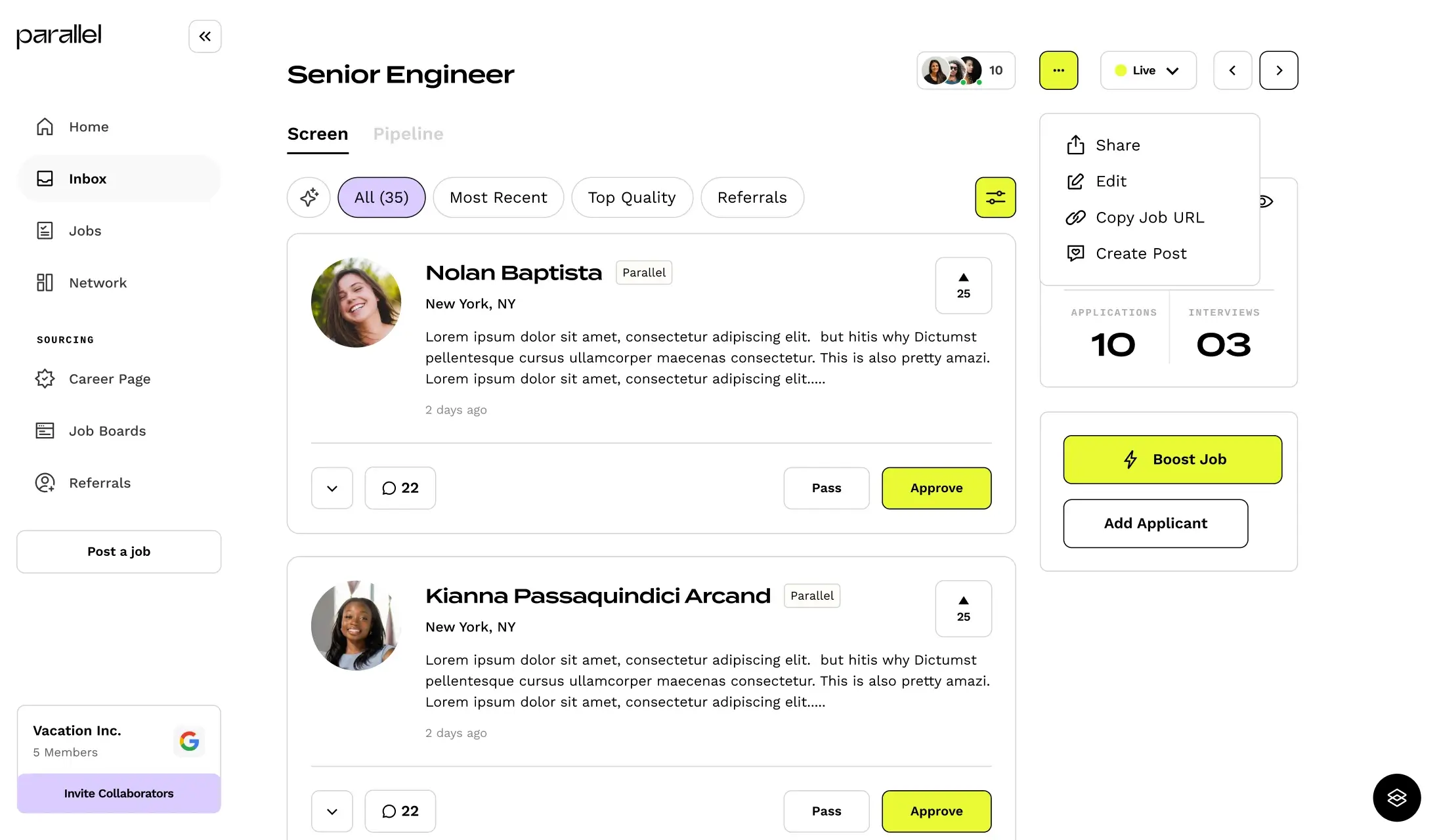1439x840 pixels.
Task: Click the Boost Job button
Action: 1172,459
